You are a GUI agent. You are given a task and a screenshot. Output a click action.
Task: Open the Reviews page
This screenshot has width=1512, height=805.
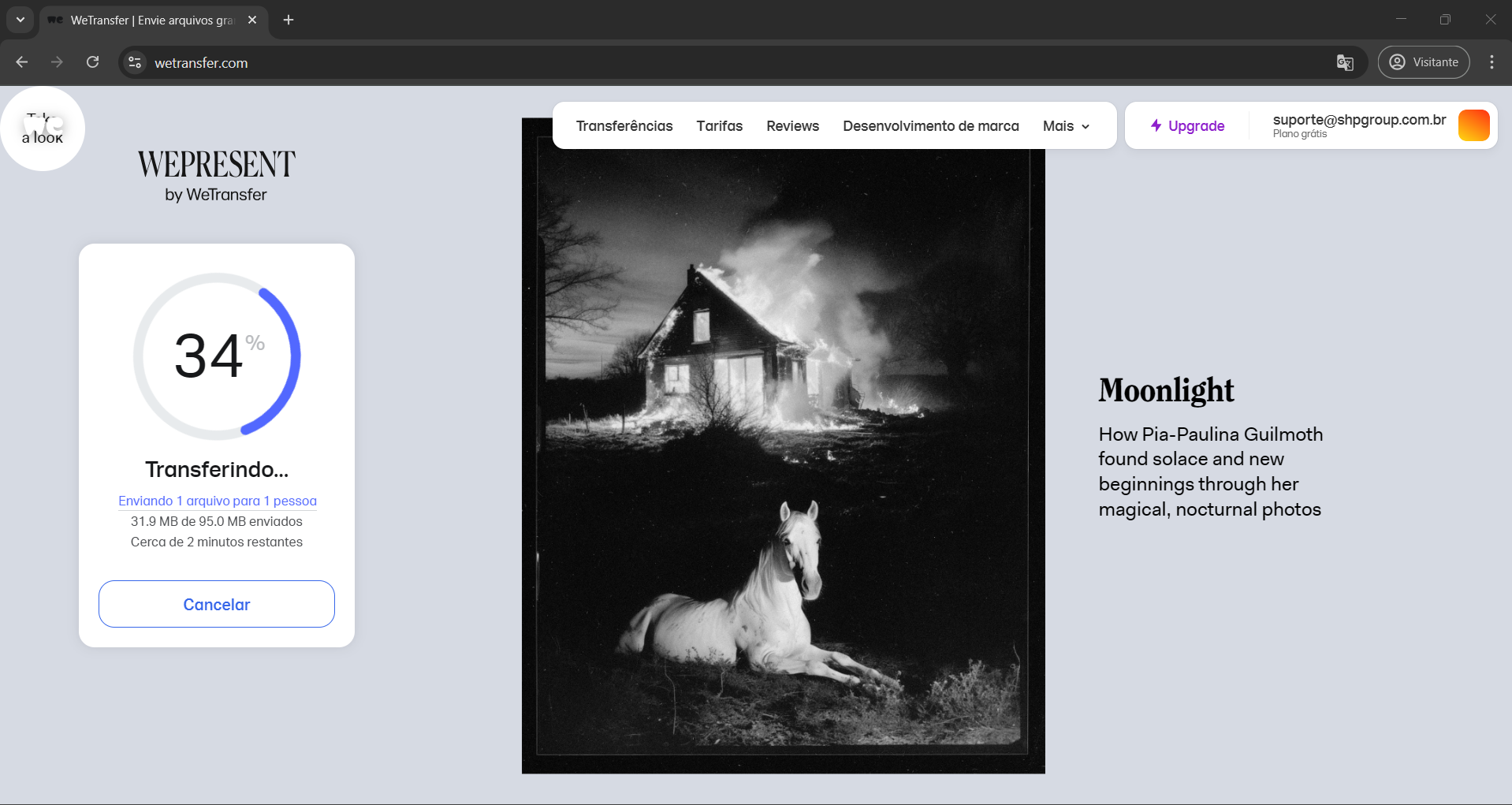(792, 126)
